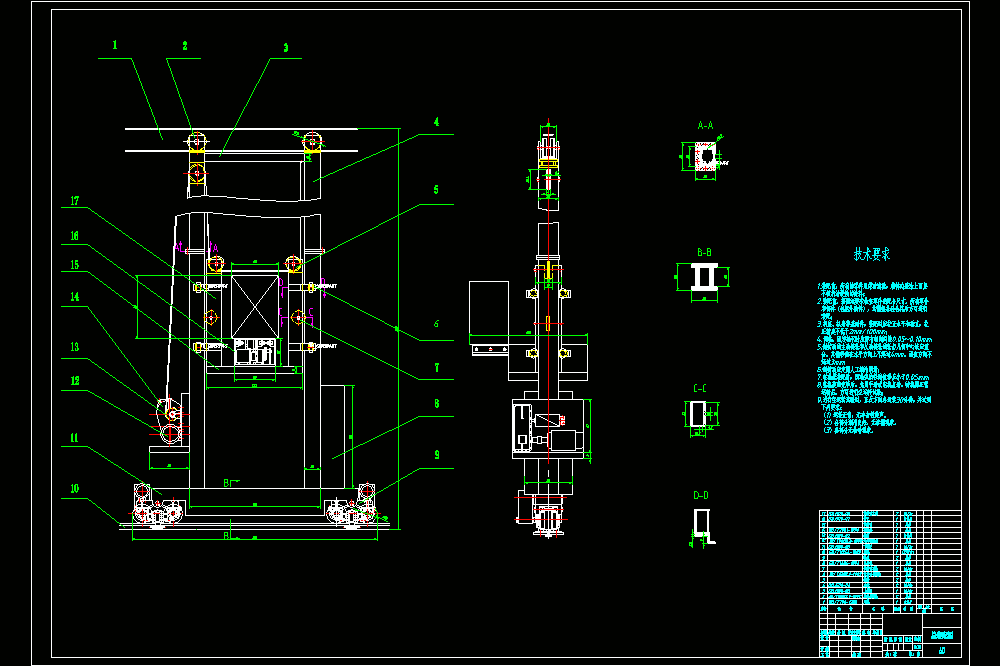Screen dimensions: 1000x666
Task: Select callout number 16 label
Action: click(x=75, y=236)
